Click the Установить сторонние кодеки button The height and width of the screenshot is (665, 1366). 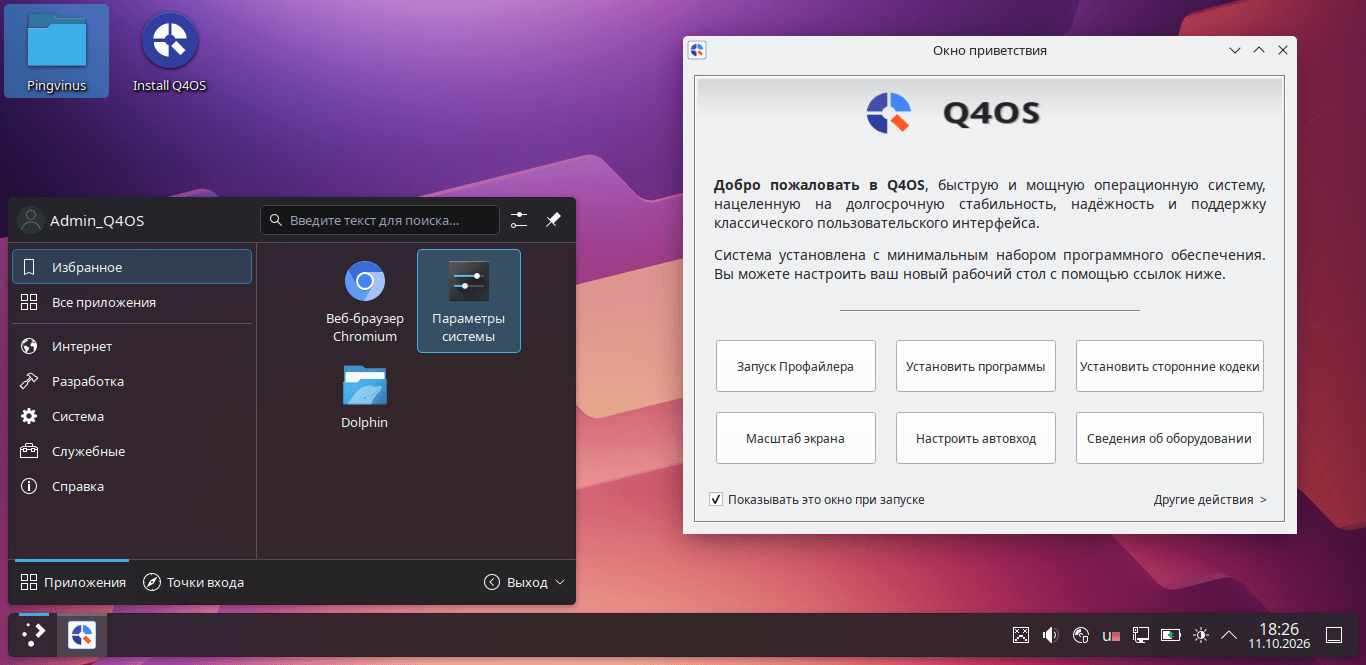1170,366
